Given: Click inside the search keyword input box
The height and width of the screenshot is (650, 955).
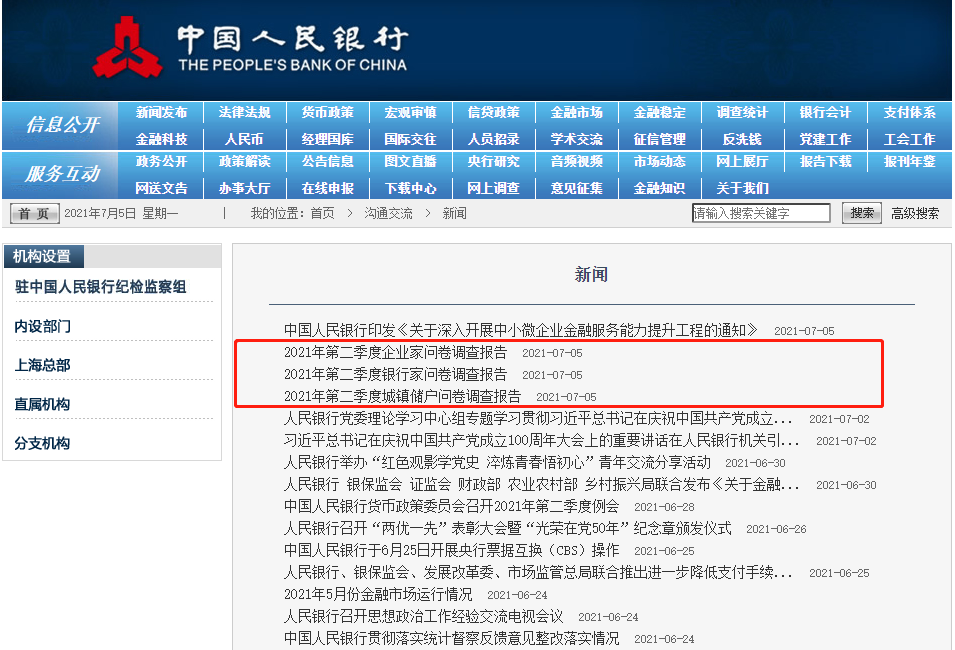Looking at the screenshot, I should [760, 212].
